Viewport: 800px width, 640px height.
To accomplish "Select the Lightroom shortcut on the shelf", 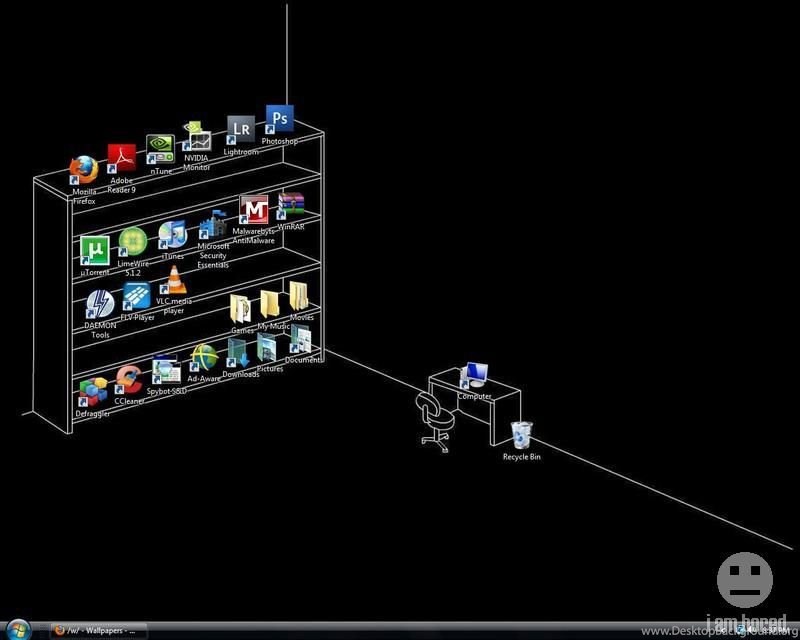I will (x=241, y=130).
